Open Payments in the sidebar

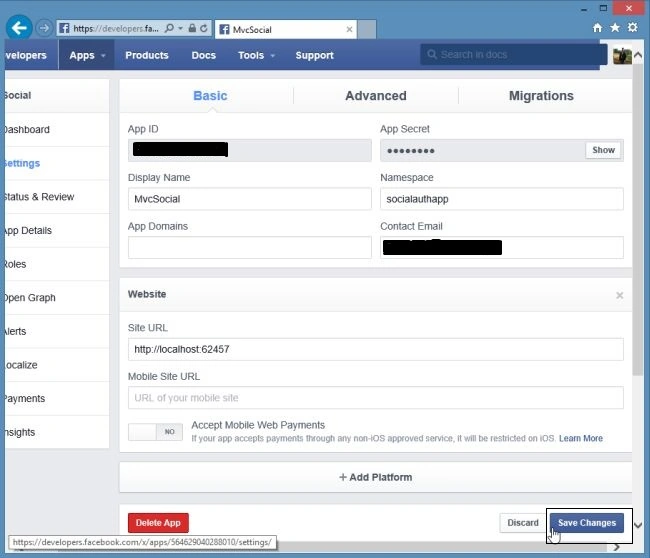coord(57,398)
